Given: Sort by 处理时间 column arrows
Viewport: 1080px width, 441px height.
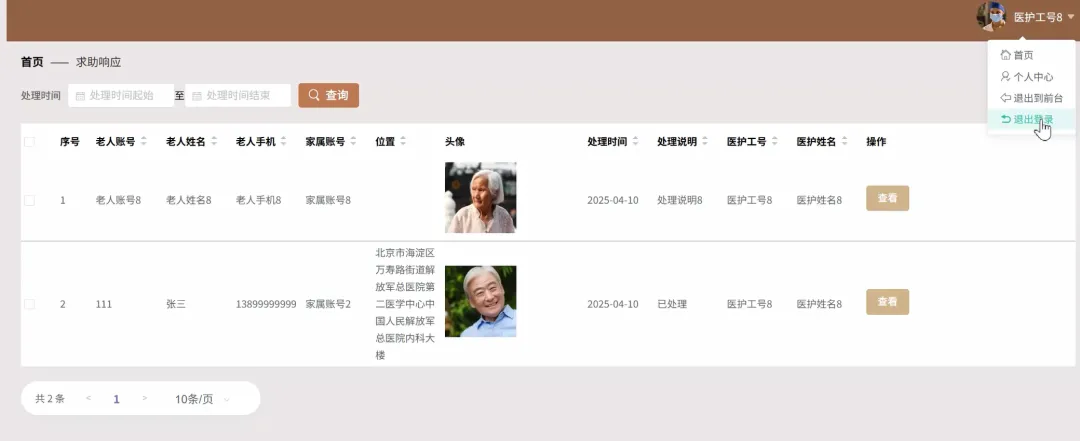Looking at the screenshot, I should point(635,141).
